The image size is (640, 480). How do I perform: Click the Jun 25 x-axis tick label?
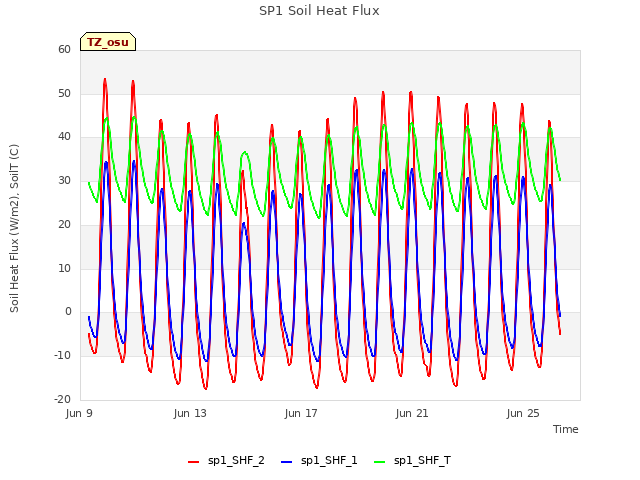pos(523,413)
